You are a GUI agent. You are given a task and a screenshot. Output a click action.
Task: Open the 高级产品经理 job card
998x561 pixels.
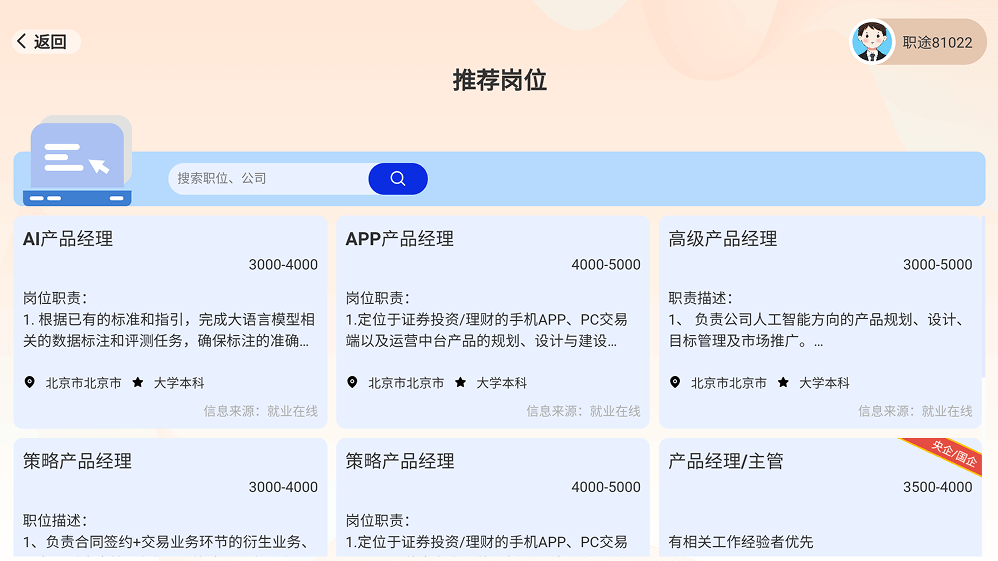pos(820,322)
